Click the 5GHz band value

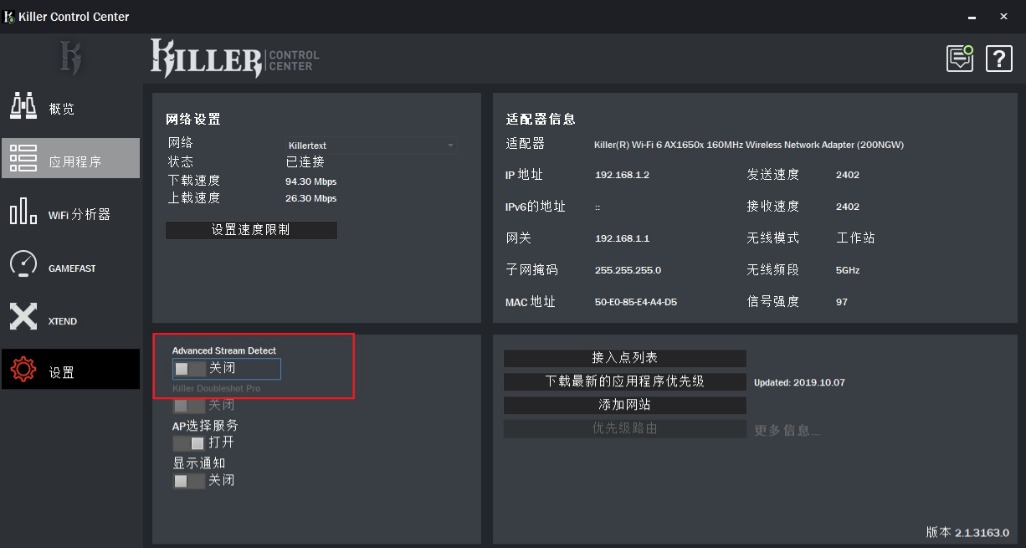847,270
